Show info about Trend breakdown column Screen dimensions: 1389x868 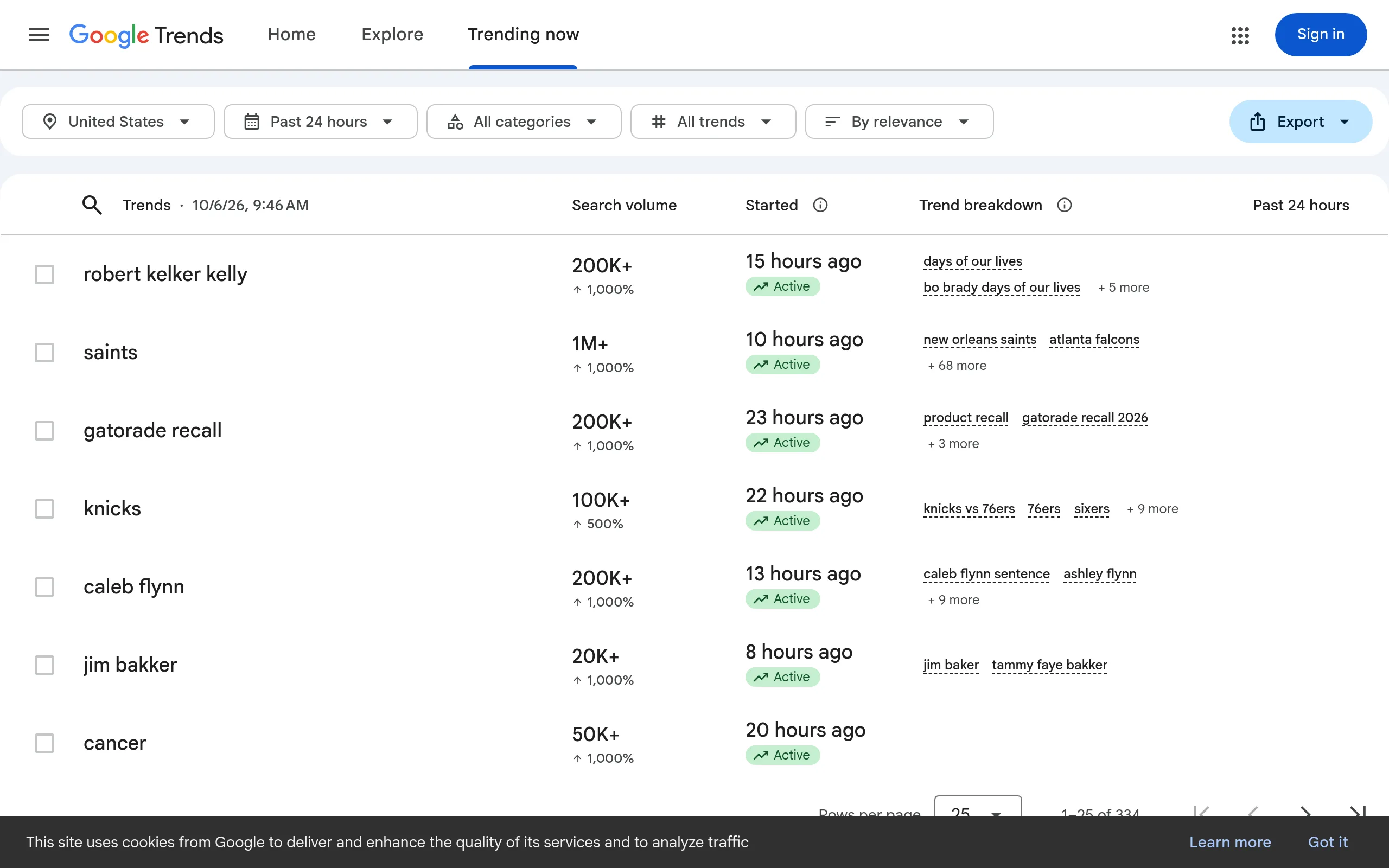[x=1064, y=205]
